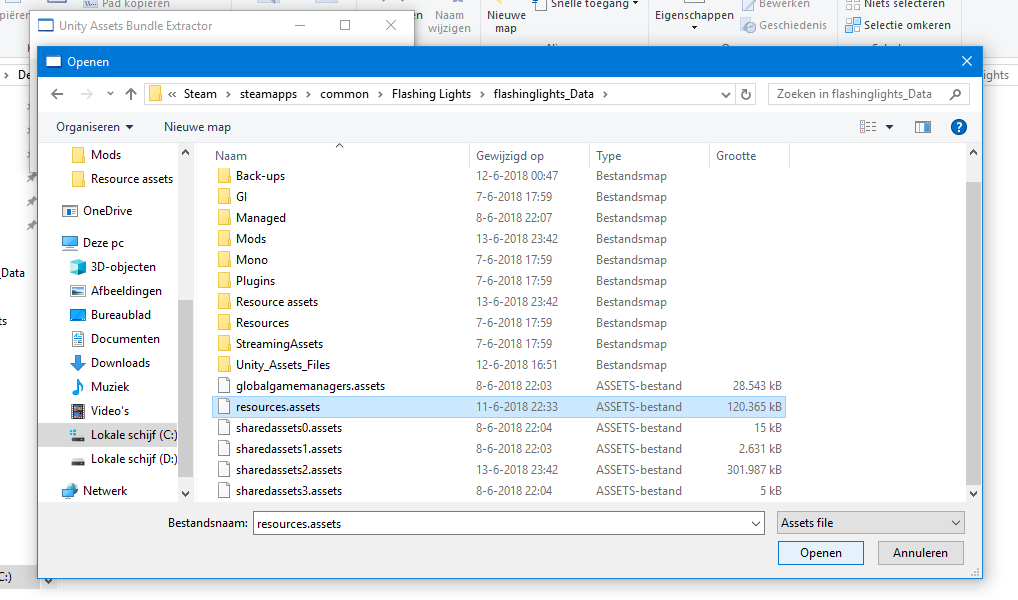Viewport: 1018px width, 600px height.
Task: Click the Openen button
Action: click(x=821, y=553)
